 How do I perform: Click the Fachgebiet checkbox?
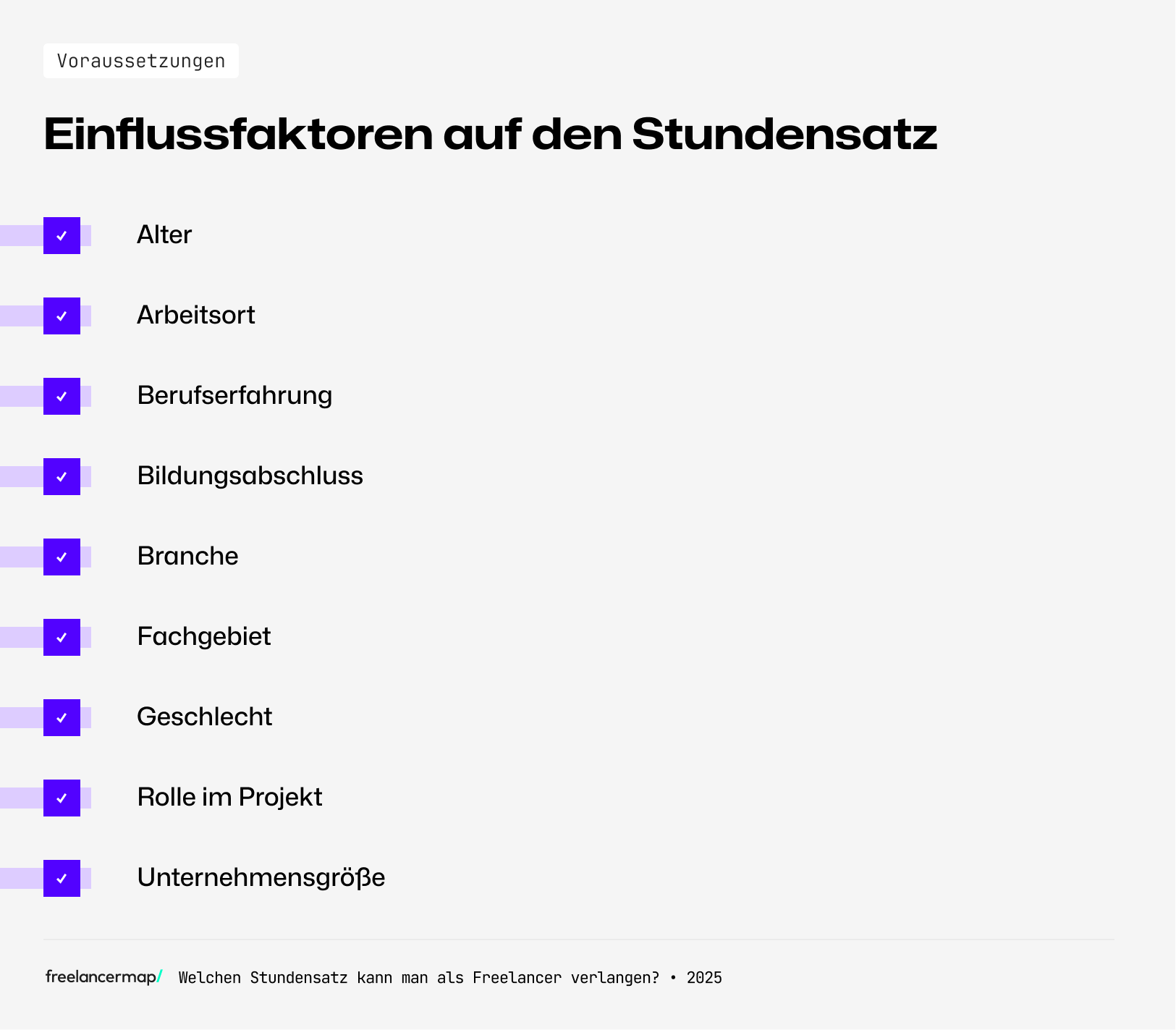click(x=62, y=638)
